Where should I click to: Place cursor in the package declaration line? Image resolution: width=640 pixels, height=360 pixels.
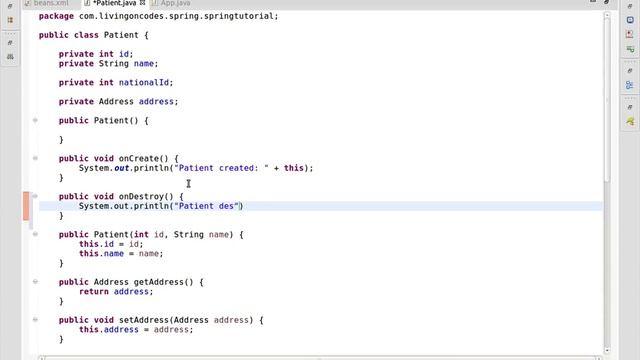[x=158, y=16]
